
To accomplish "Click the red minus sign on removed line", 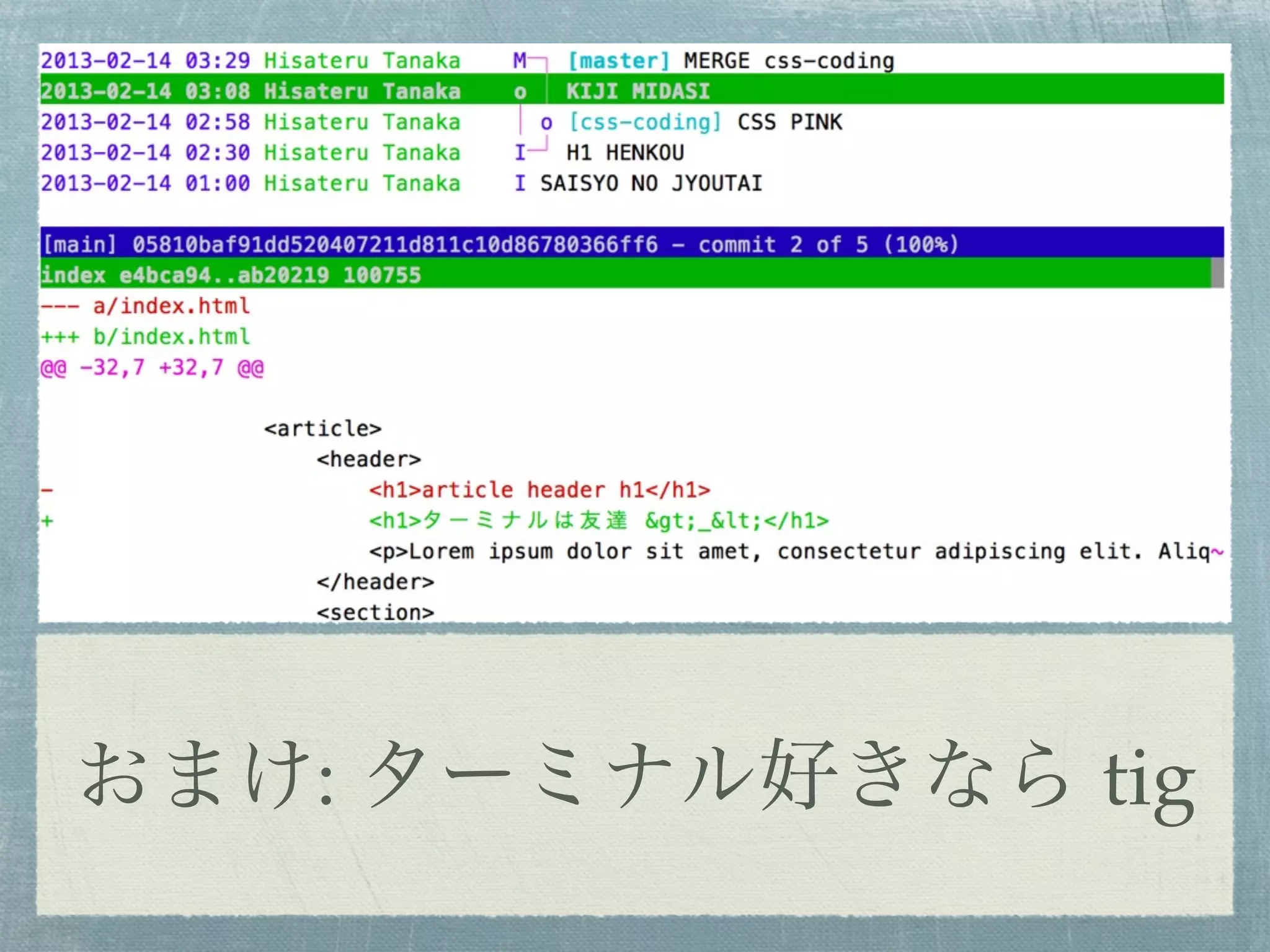I will click(47, 490).
